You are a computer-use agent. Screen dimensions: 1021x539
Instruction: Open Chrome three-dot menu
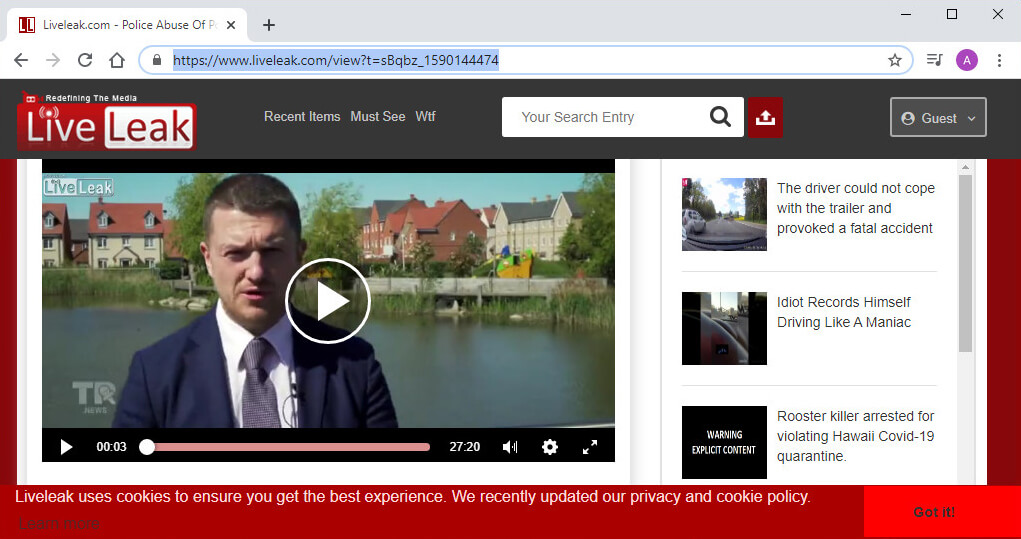[x=999, y=60]
